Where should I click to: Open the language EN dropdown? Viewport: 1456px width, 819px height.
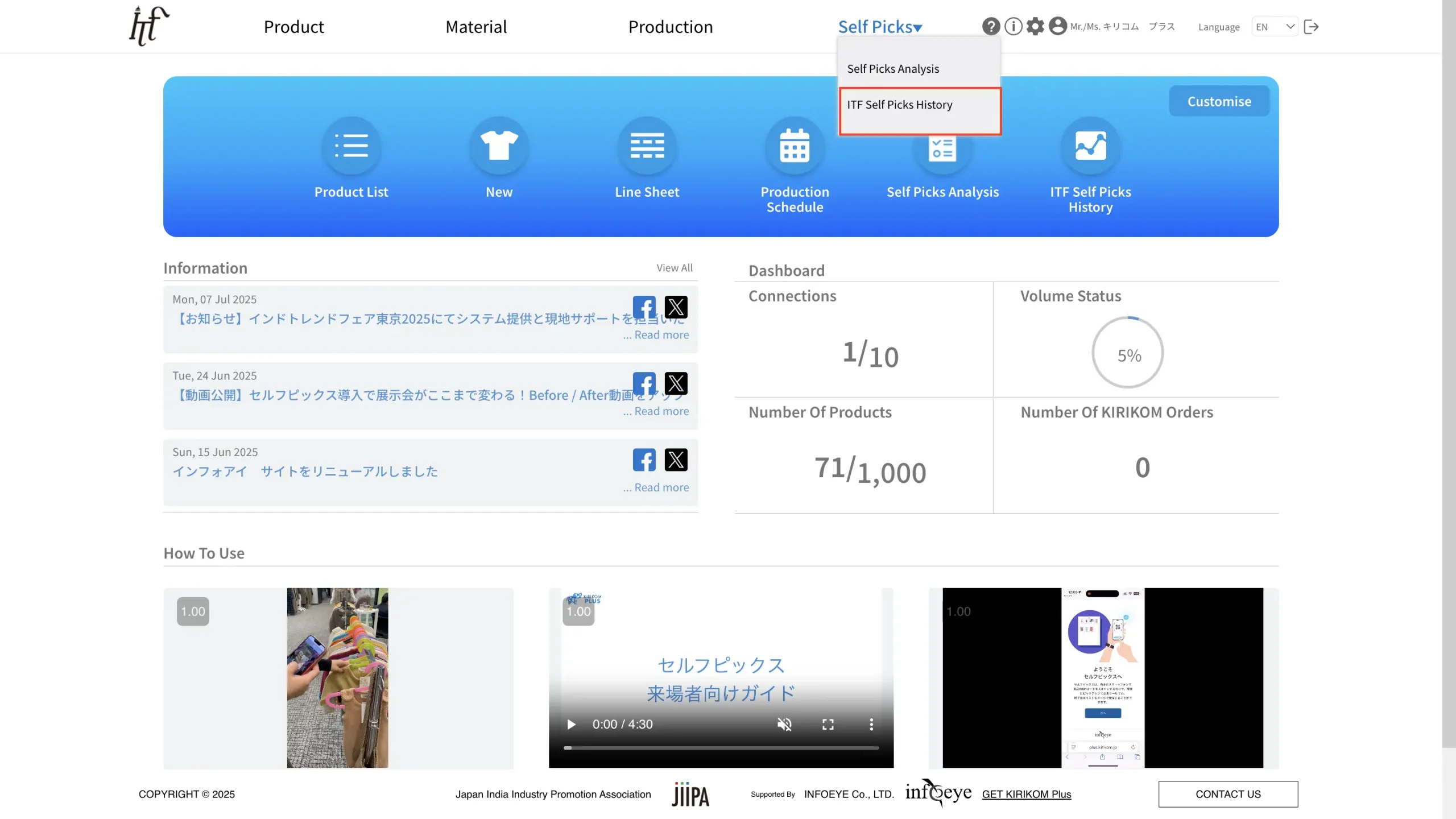(1275, 27)
